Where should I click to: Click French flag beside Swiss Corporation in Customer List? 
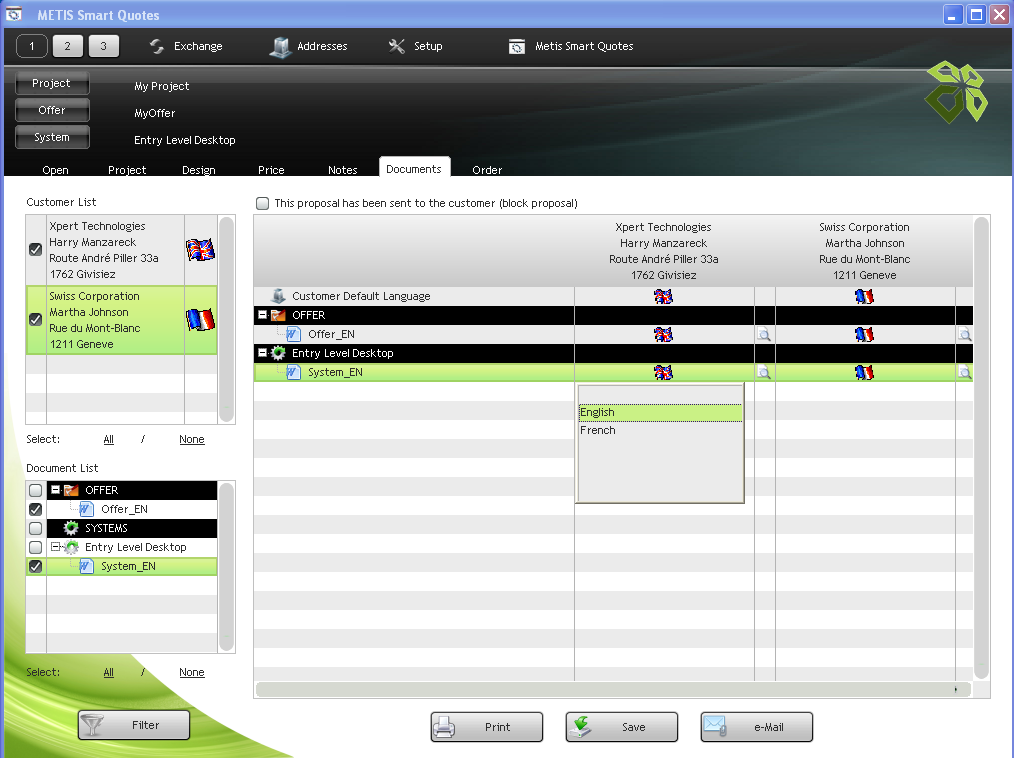(200, 319)
